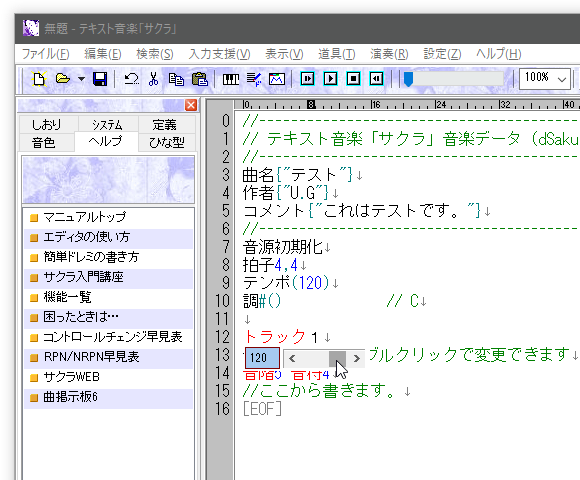The image size is (580, 480).
Task: Stop playback
Action: click(353, 78)
